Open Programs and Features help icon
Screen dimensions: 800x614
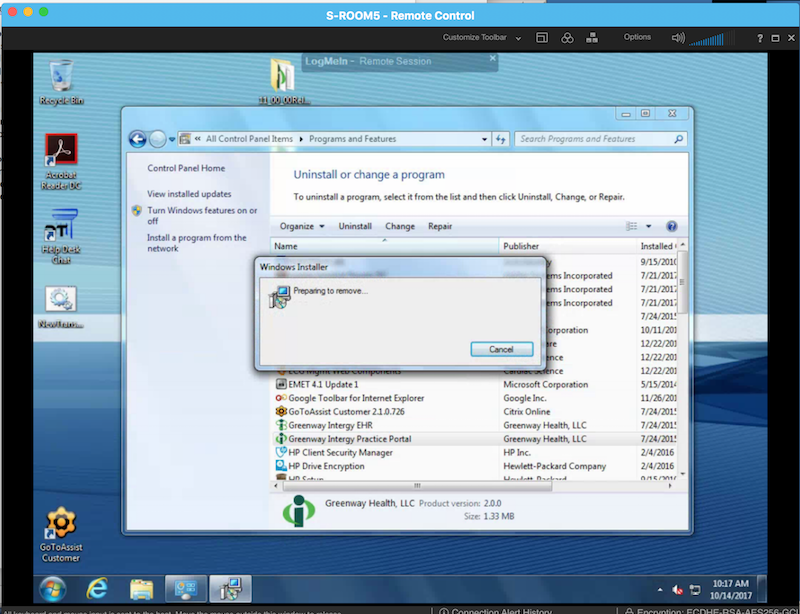671,226
